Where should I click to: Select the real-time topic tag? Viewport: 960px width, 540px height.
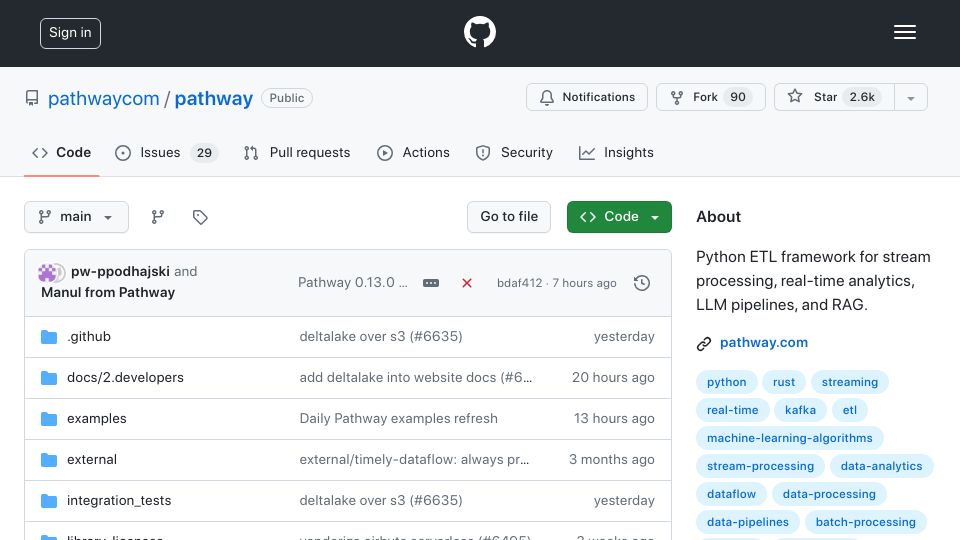pyautogui.click(x=732, y=410)
